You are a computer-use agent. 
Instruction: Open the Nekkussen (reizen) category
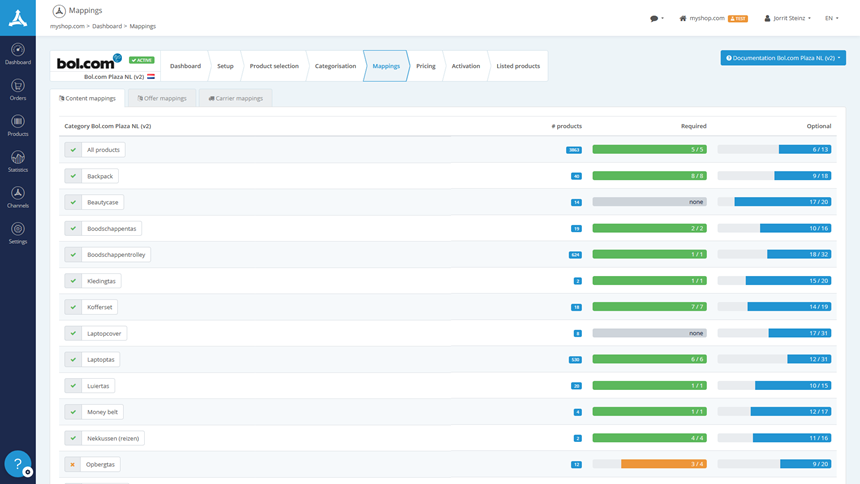(x=112, y=438)
